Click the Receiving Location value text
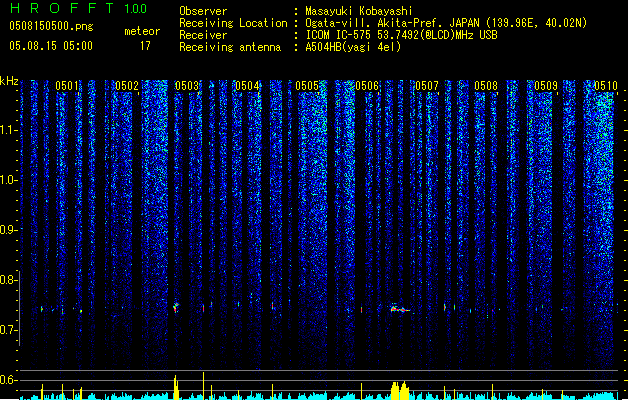Viewport: 629px width, 400px height. click(446, 23)
